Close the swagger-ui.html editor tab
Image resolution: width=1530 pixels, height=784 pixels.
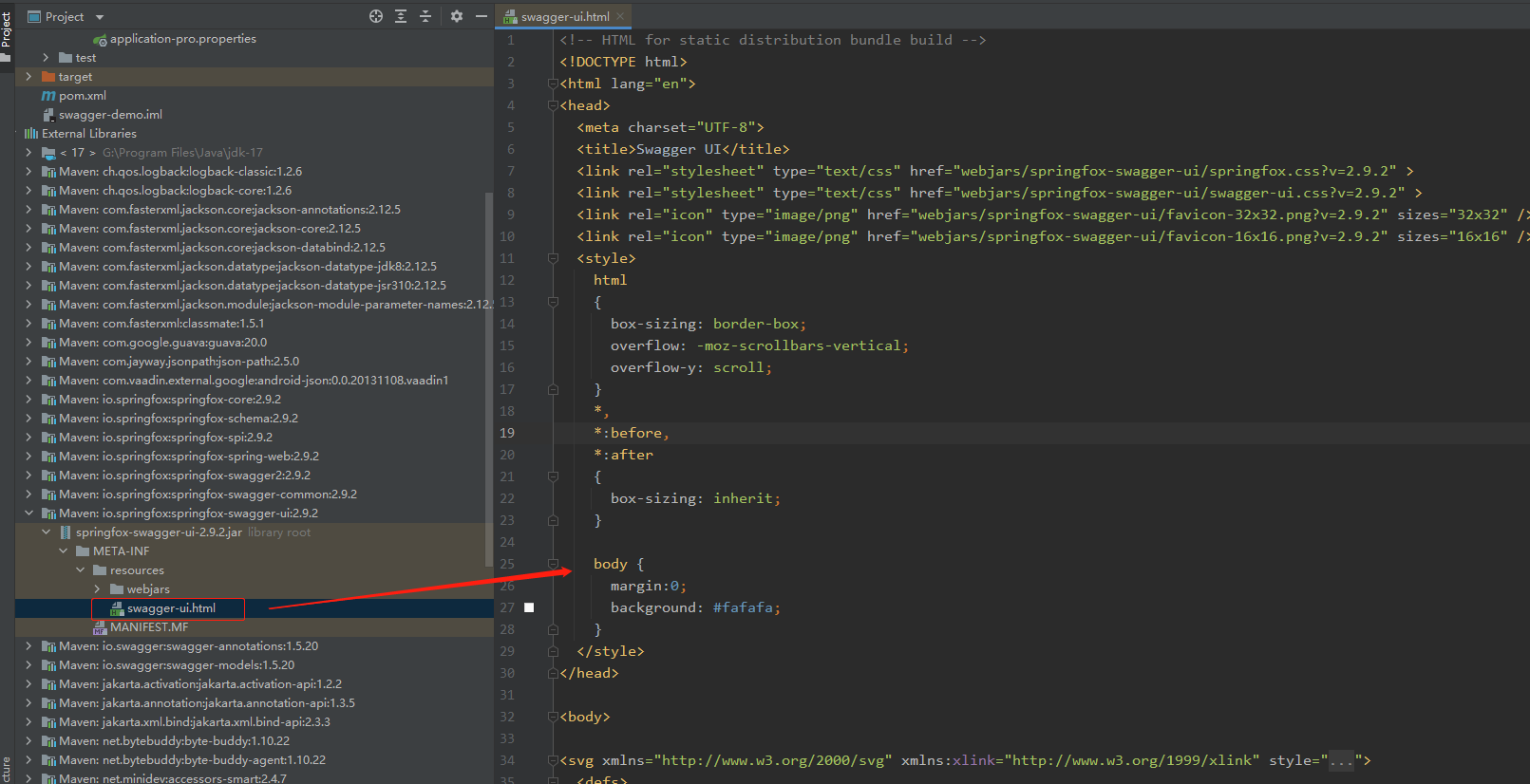[620, 16]
